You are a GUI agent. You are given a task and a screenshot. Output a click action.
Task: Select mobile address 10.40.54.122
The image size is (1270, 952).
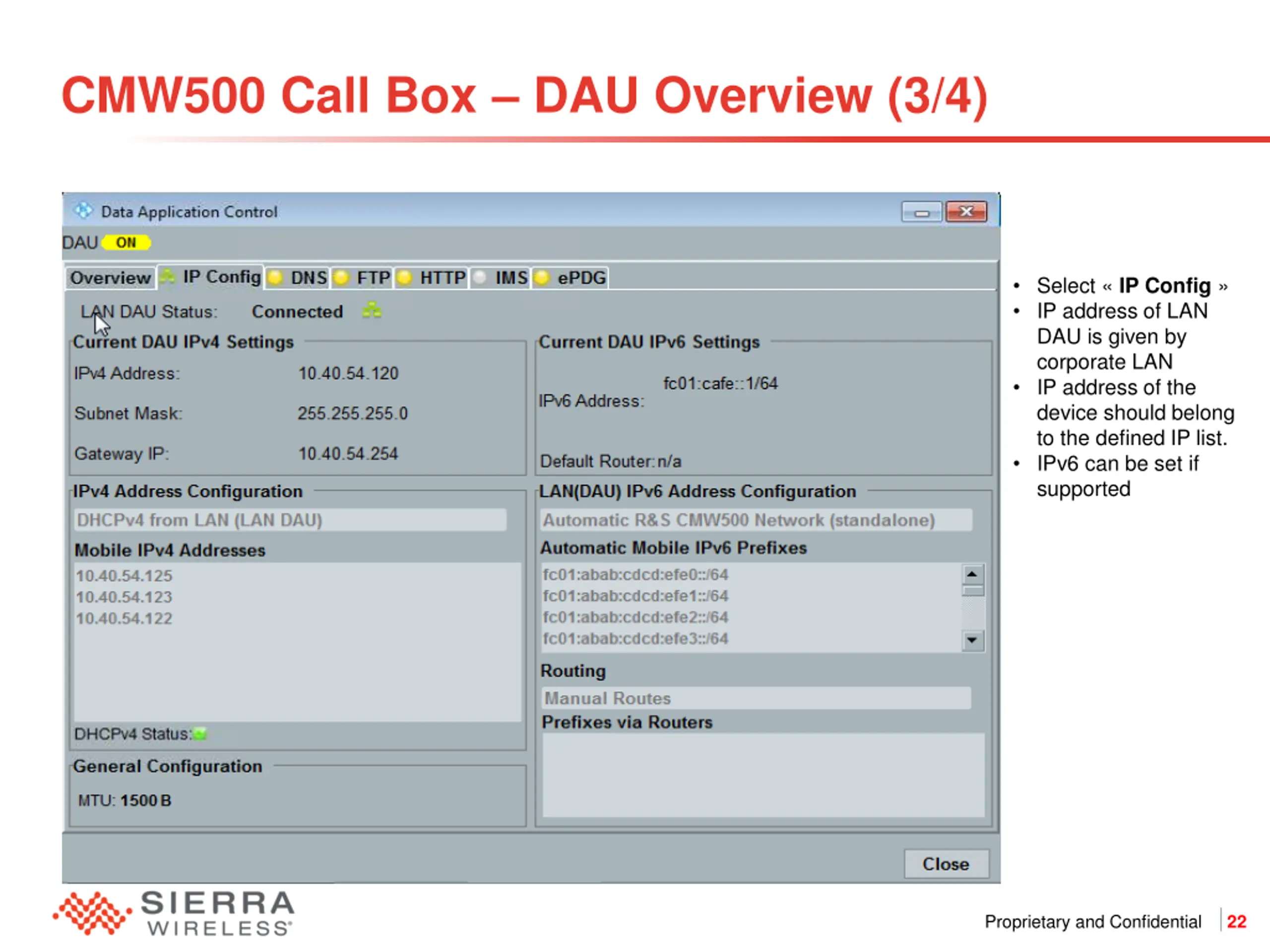(x=124, y=619)
